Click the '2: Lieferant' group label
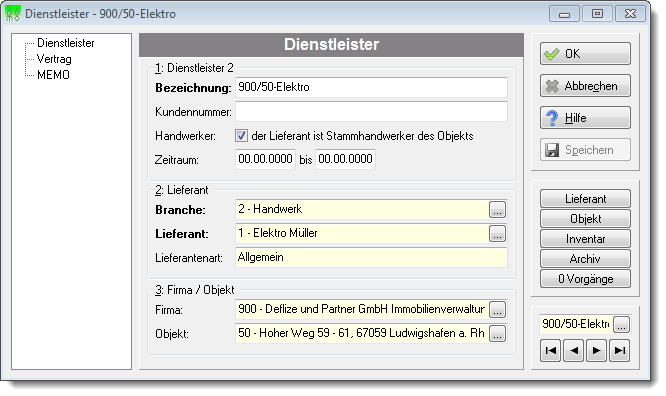This screenshot has height=396, width=666. point(181,190)
